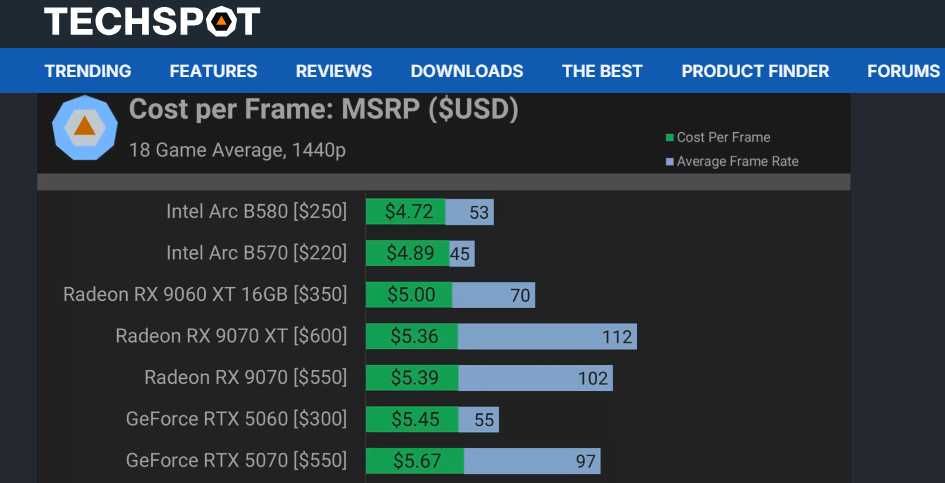Screen dimensions: 945x483
Task: Click the Average Frame Rate legend label
Action: pos(738,162)
